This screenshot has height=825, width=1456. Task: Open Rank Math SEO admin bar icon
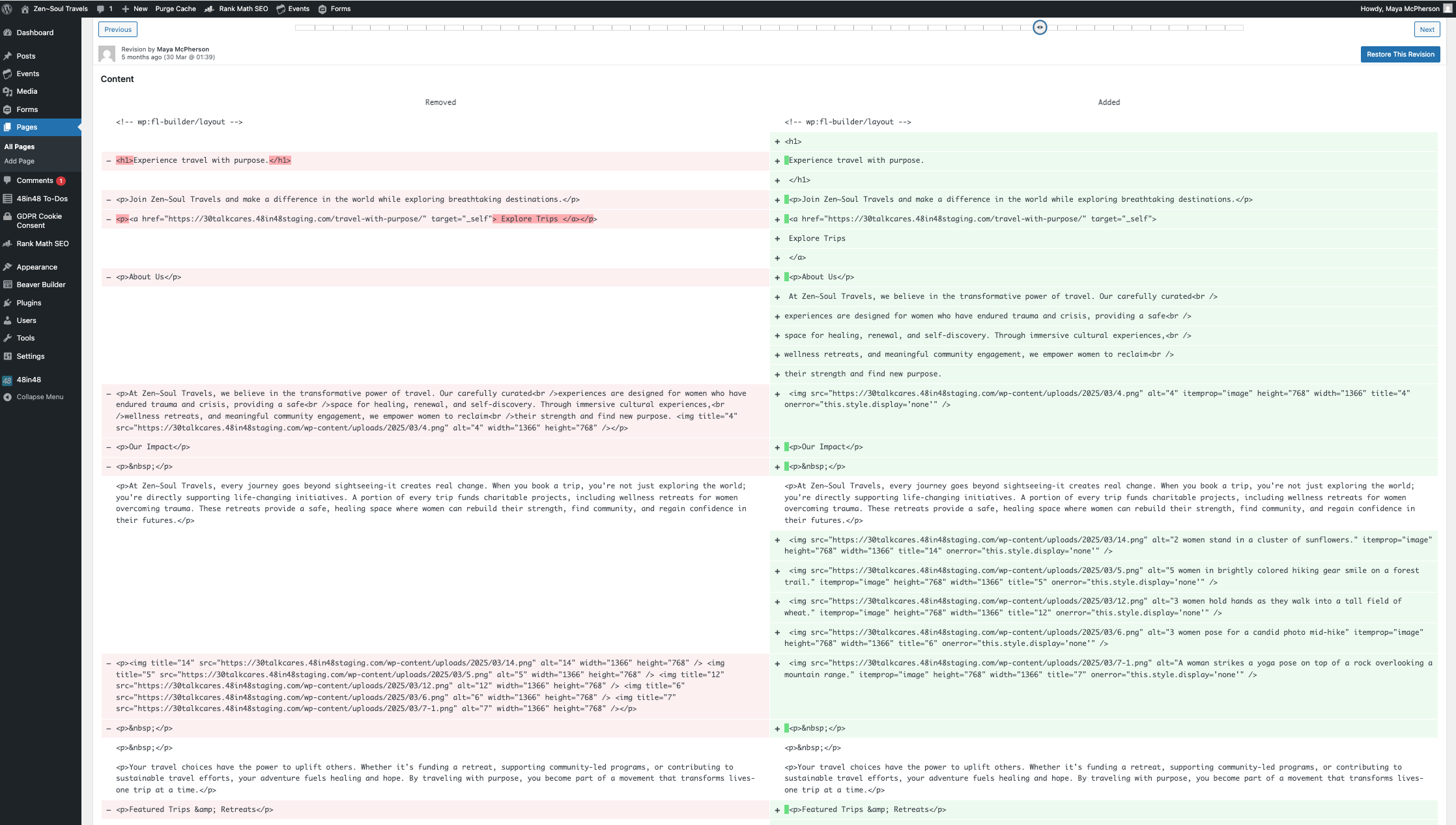tap(209, 8)
